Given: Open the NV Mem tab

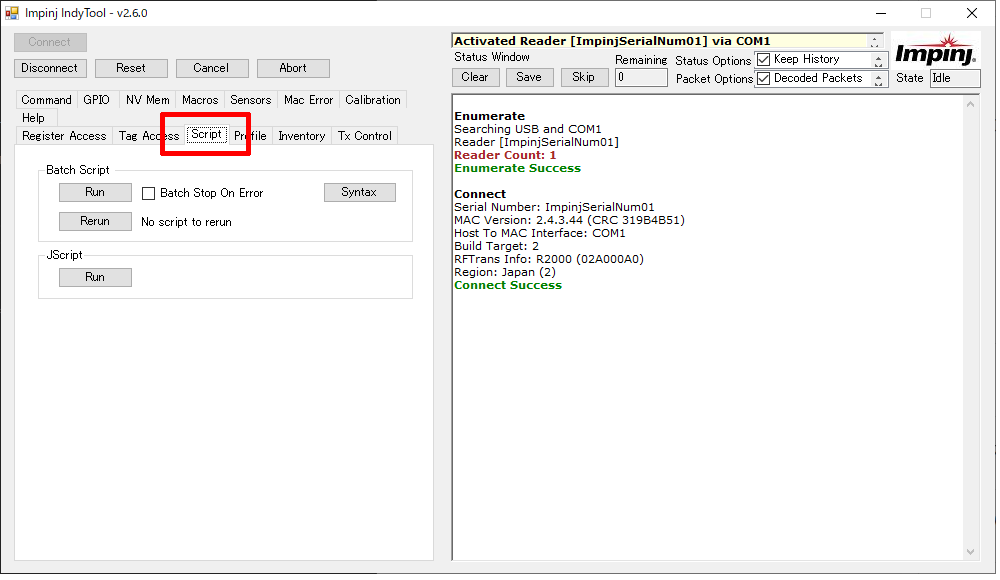Looking at the screenshot, I should pos(147,100).
